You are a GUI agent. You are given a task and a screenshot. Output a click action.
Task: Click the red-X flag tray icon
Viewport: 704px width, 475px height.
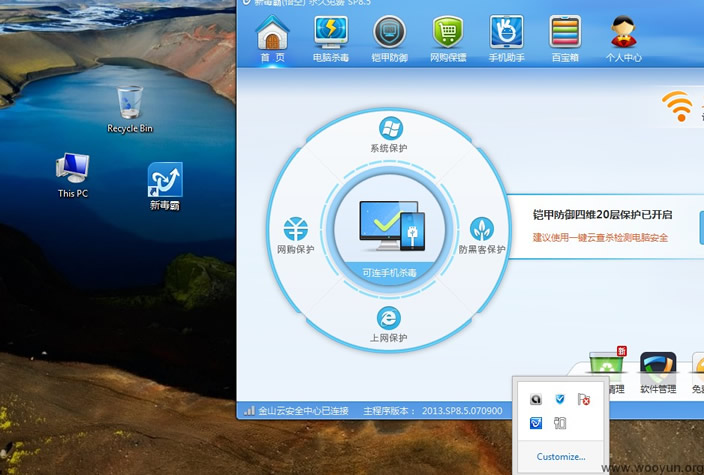pos(584,399)
